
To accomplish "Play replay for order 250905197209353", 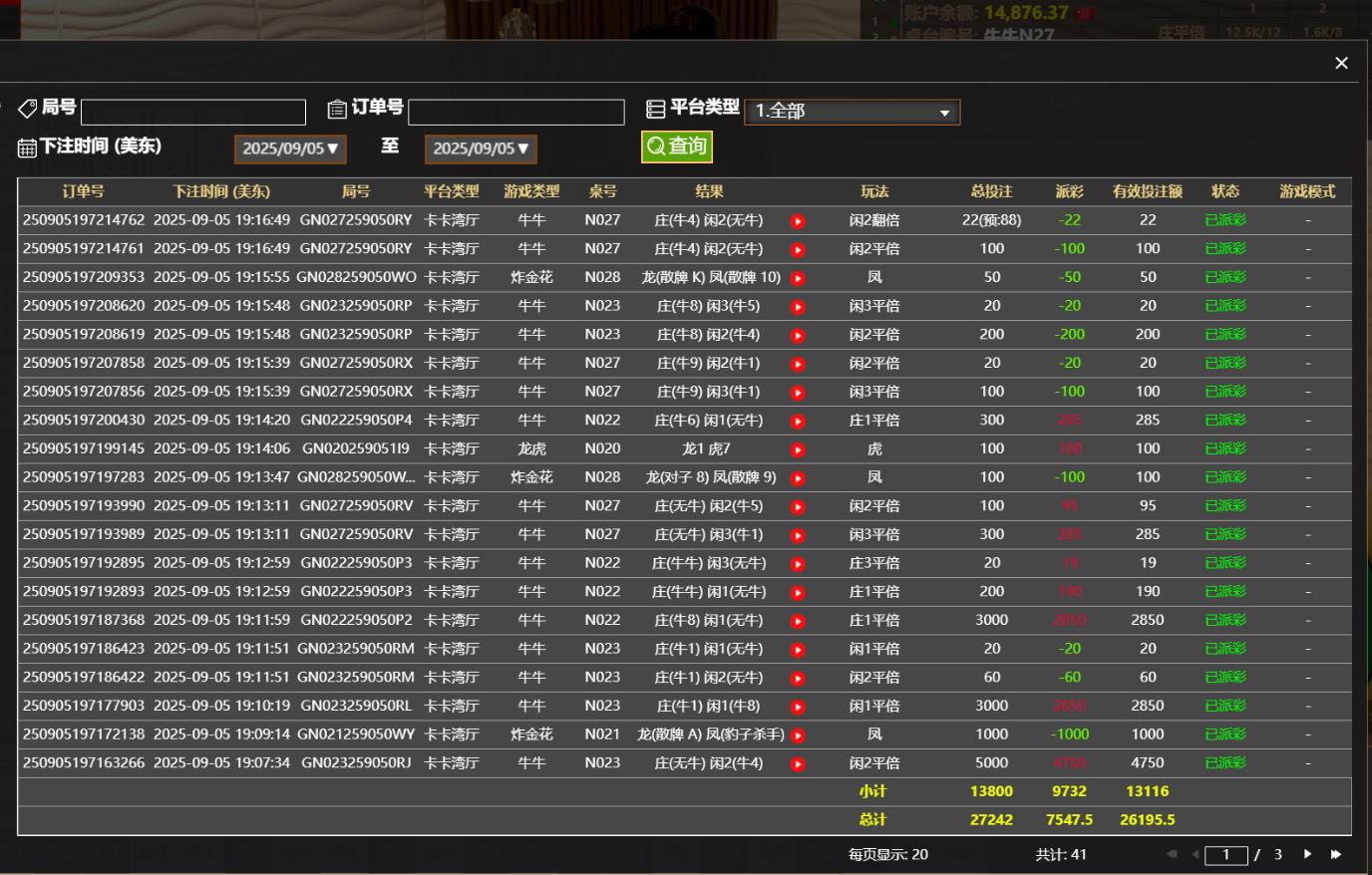I will (798, 278).
